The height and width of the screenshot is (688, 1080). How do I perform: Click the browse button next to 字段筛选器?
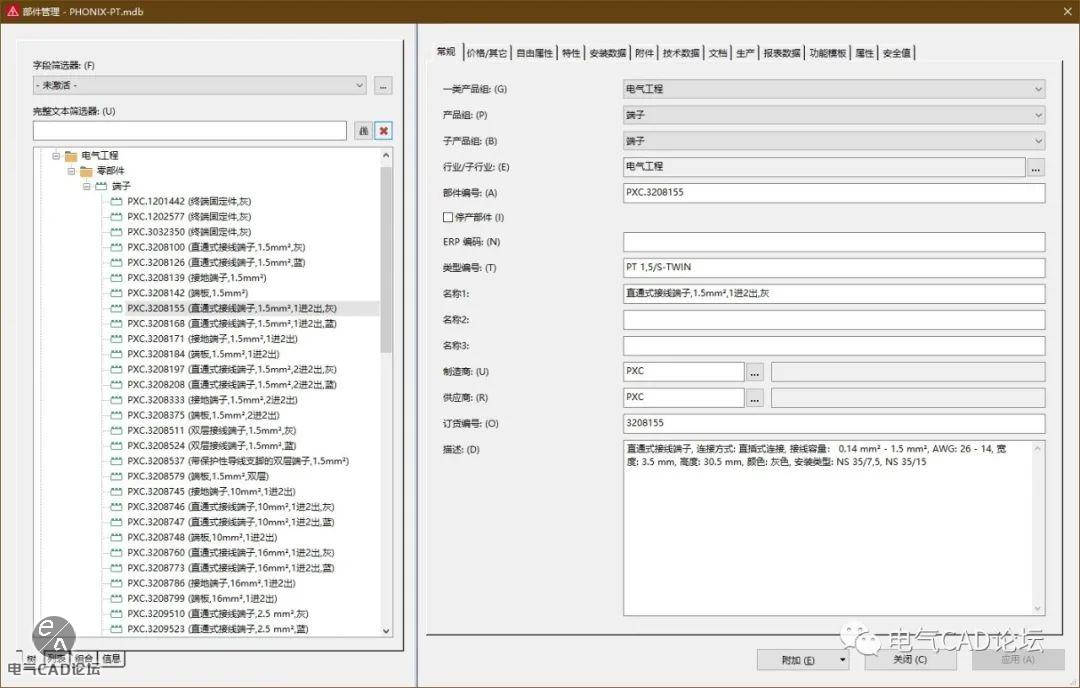(384, 85)
